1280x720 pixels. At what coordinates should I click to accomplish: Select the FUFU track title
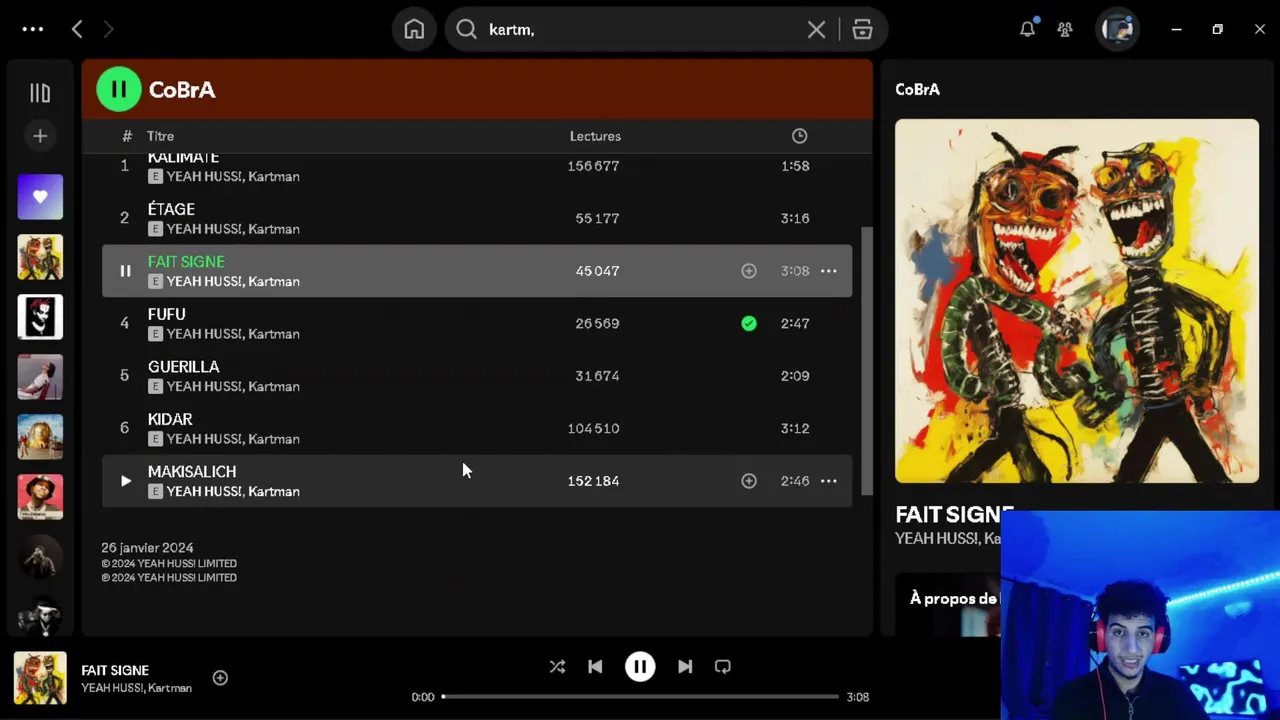(x=166, y=314)
